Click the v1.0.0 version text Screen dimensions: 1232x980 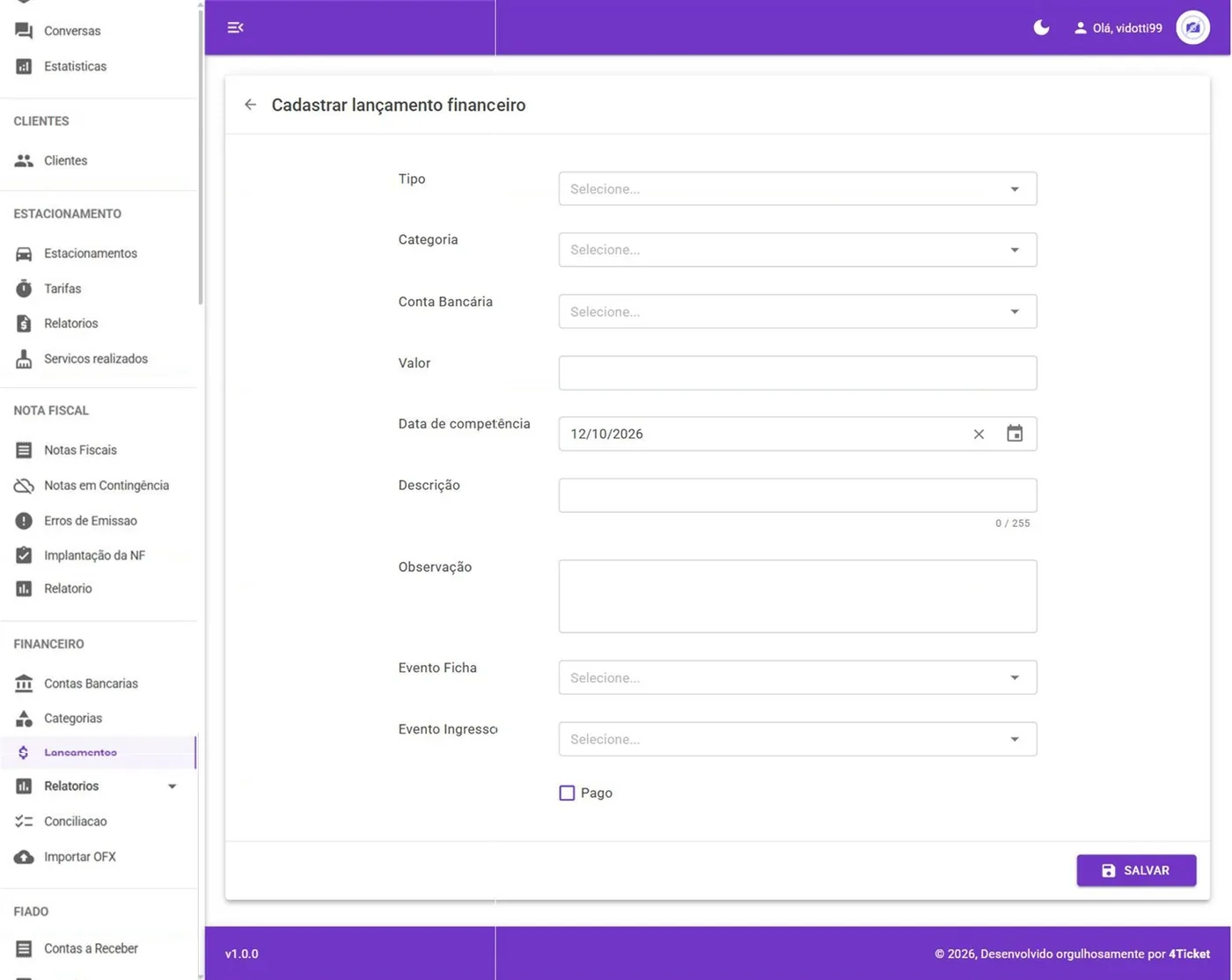click(242, 954)
